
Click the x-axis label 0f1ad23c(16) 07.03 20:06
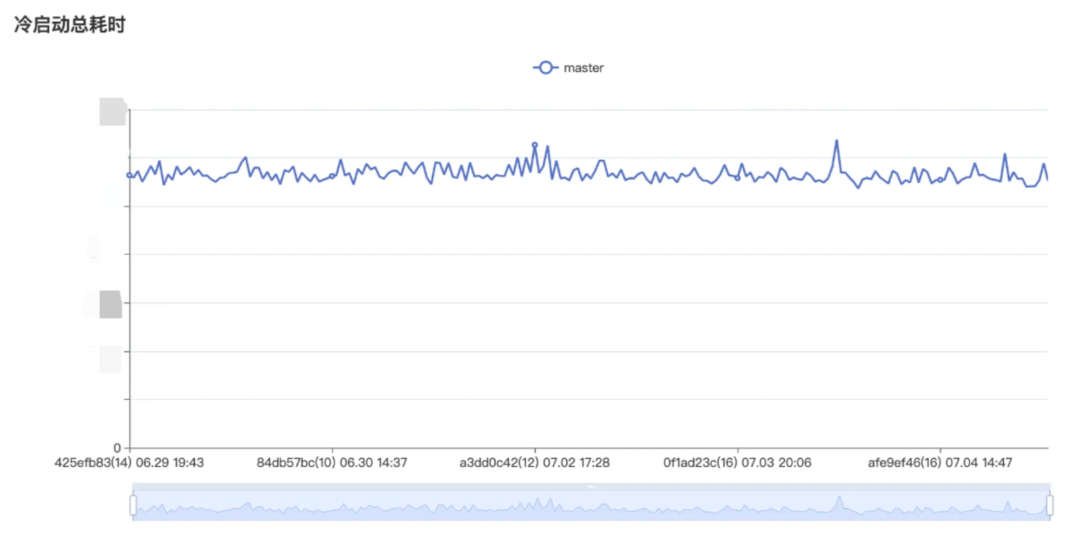coord(737,463)
